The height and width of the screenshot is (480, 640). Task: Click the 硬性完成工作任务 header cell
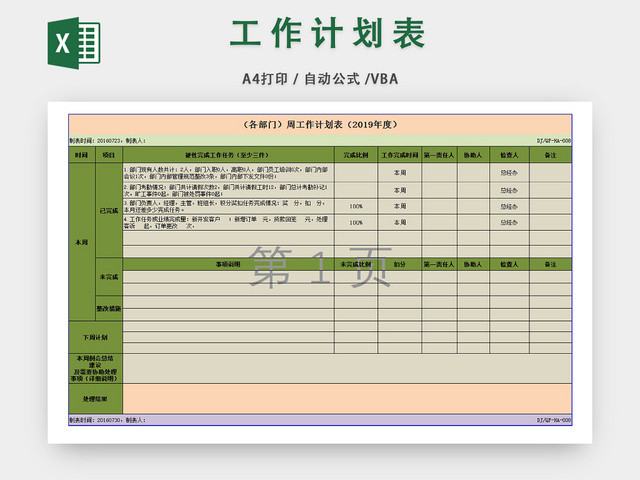pyautogui.click(x=227, y=156)
